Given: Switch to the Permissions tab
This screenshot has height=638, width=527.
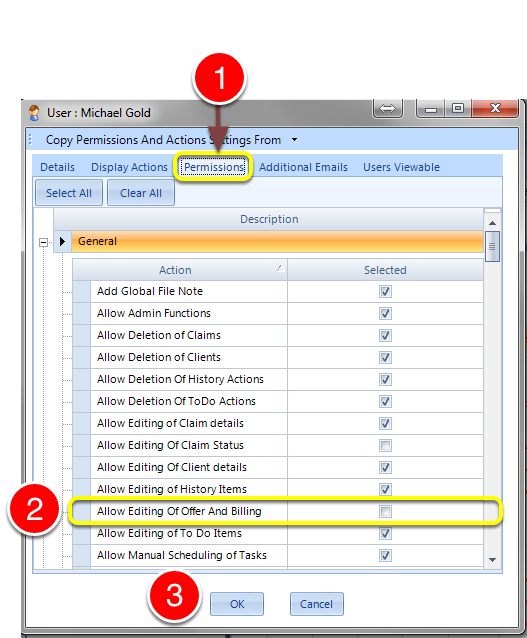Looking at the screenshot, I should click(x=214, y=167).
